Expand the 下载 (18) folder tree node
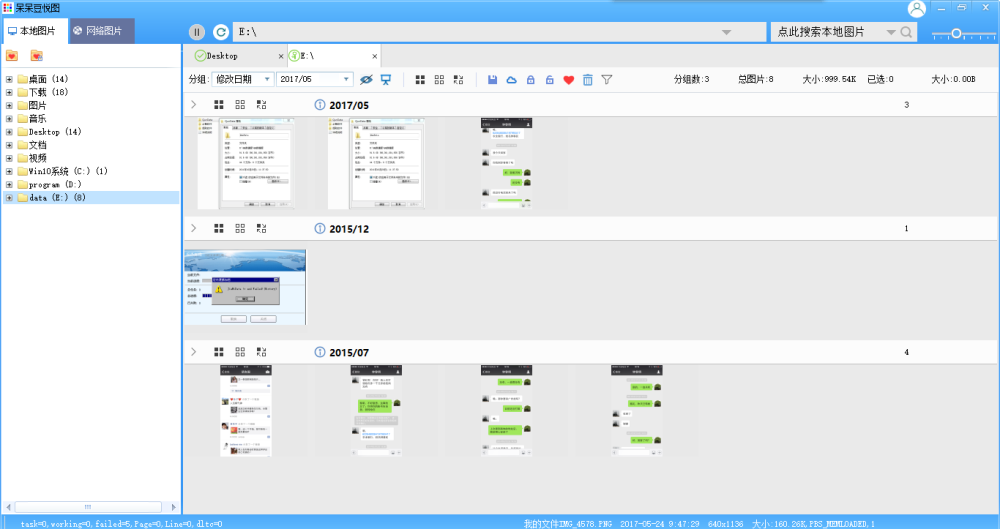This screenshot has height=529, width=1000. click(9, 92)
